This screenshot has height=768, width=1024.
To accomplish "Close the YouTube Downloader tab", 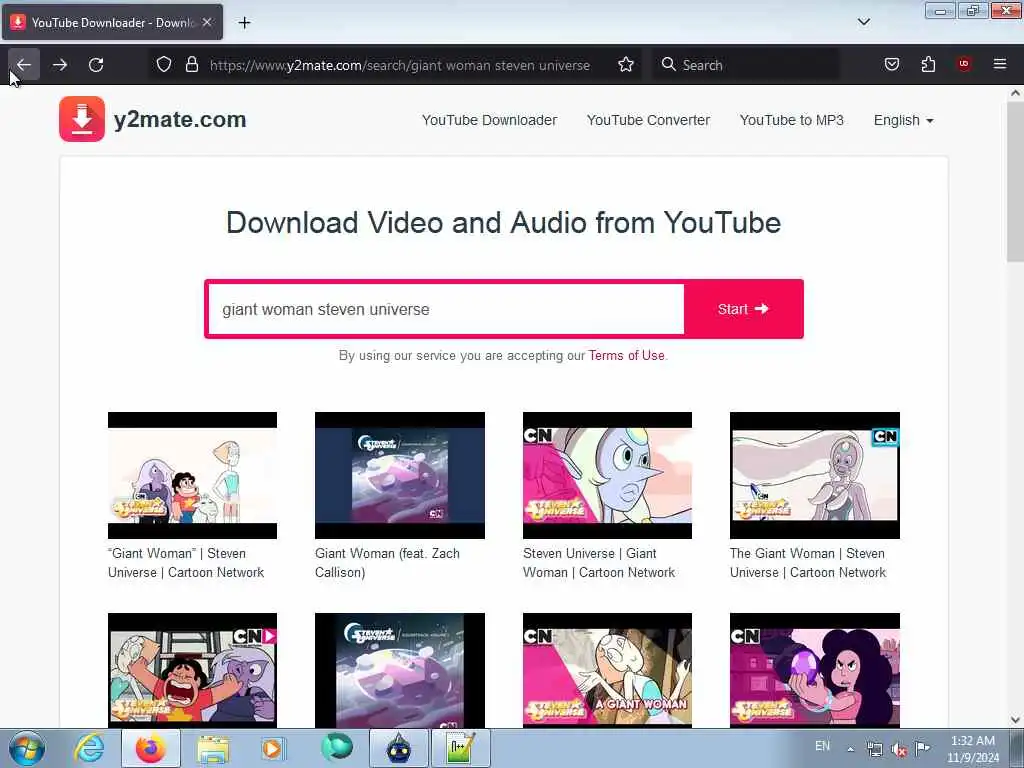I will (x=207, y=22).
